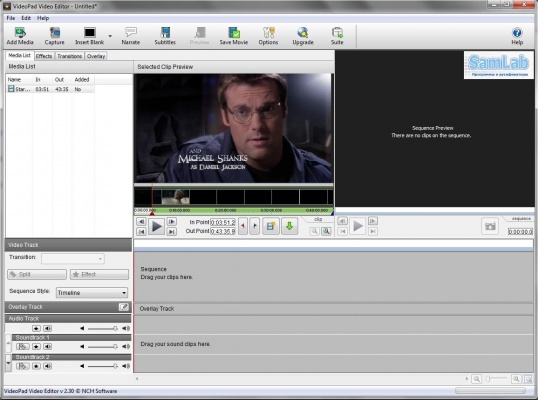This screenshot has height=400, width=538.
Task: Adjust the Soundtrack 1 volume slider
Action: pos(102,346)
